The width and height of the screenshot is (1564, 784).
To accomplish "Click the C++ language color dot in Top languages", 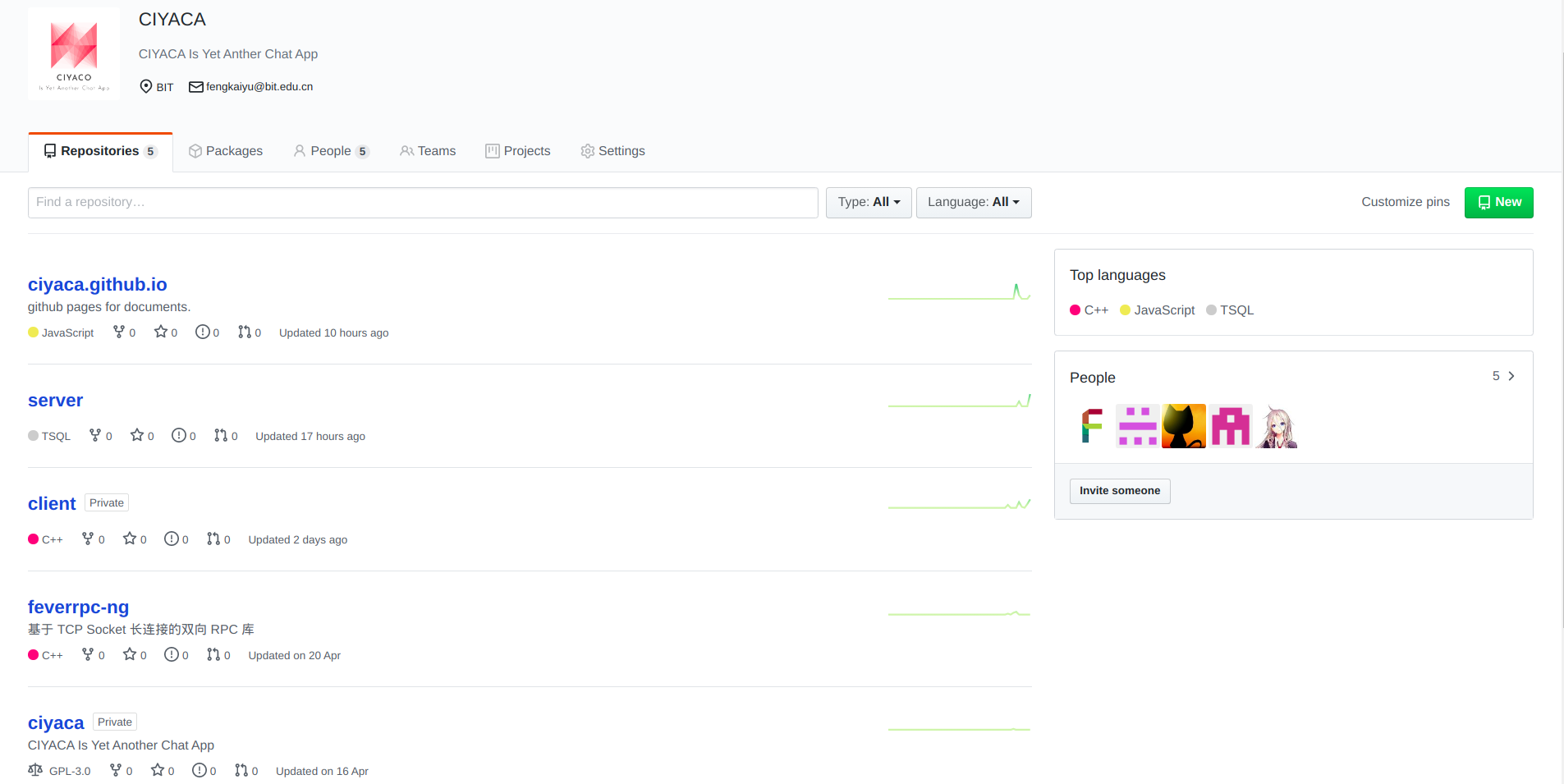I will coord(1075,310).
